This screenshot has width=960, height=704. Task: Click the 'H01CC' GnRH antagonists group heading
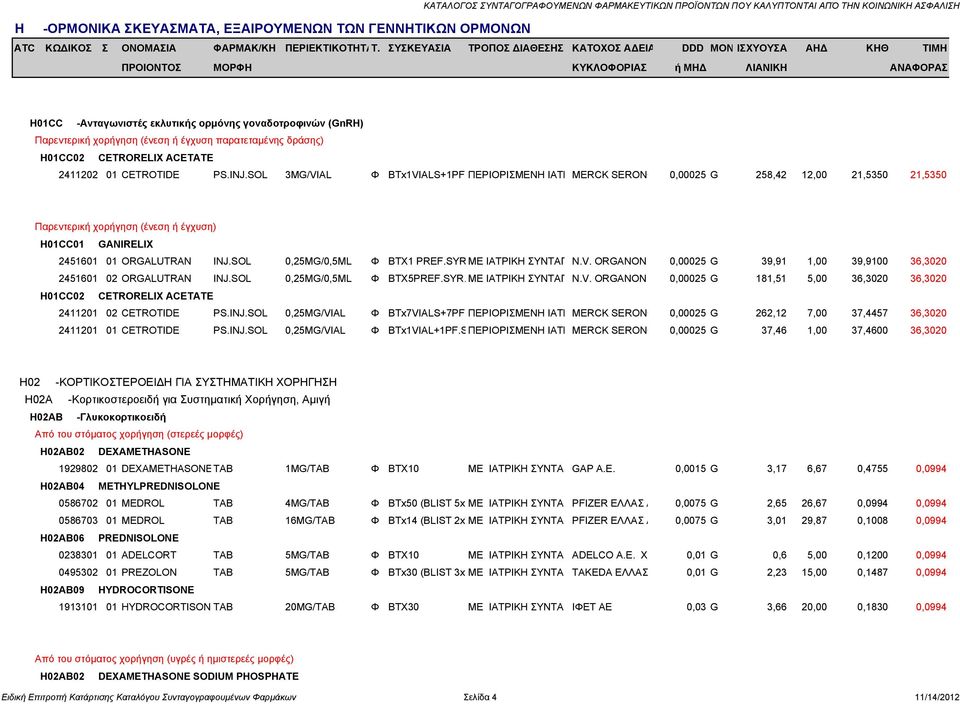(x=197, y=123)
